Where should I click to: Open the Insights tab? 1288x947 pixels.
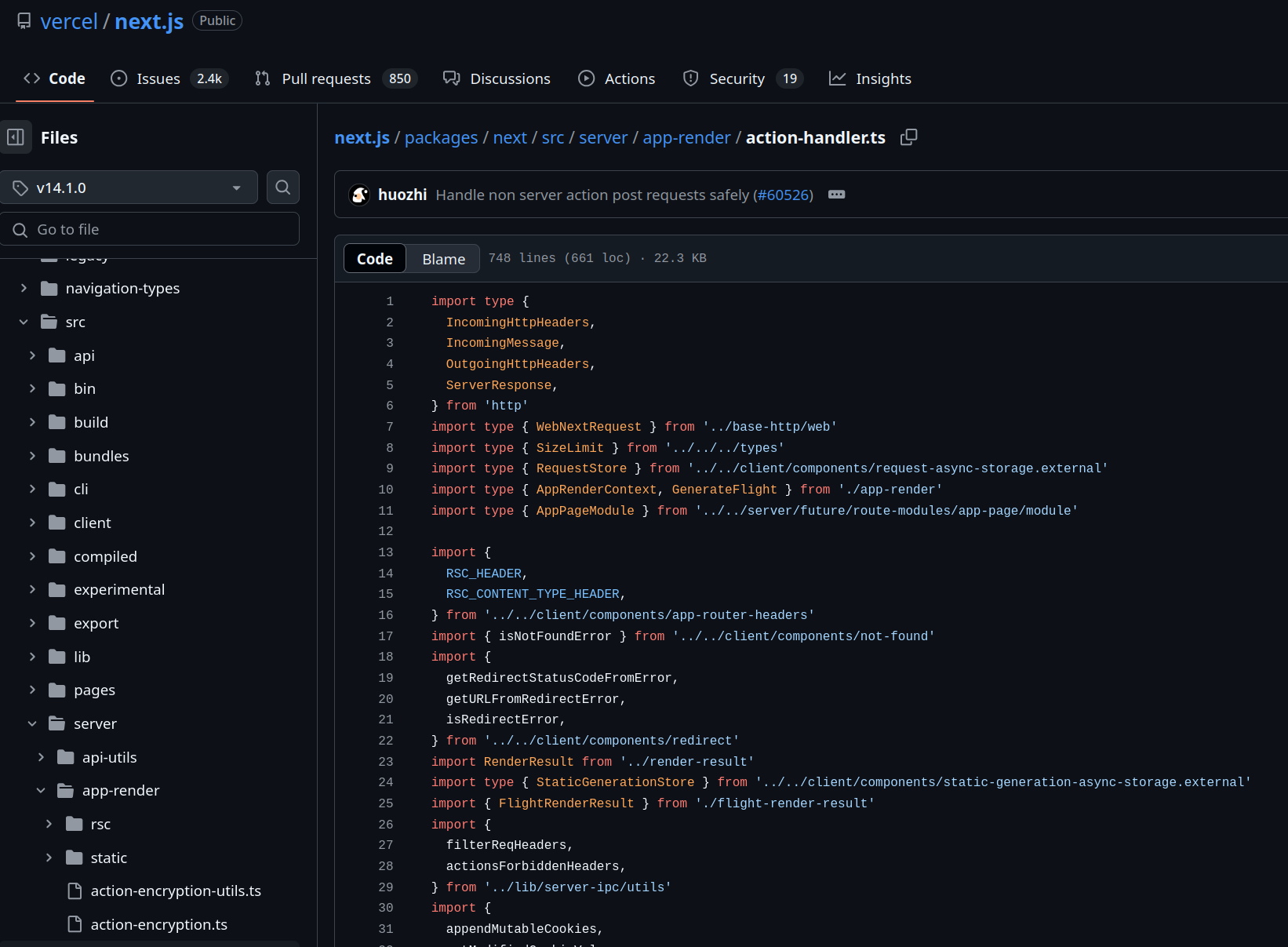(871, 78)
